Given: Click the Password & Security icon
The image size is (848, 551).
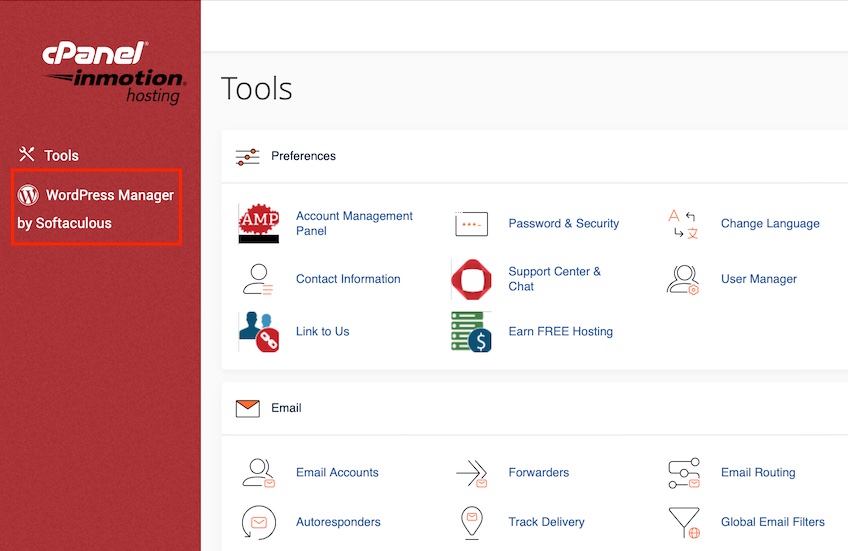Looking at the screenshot, I should point(472,224).
